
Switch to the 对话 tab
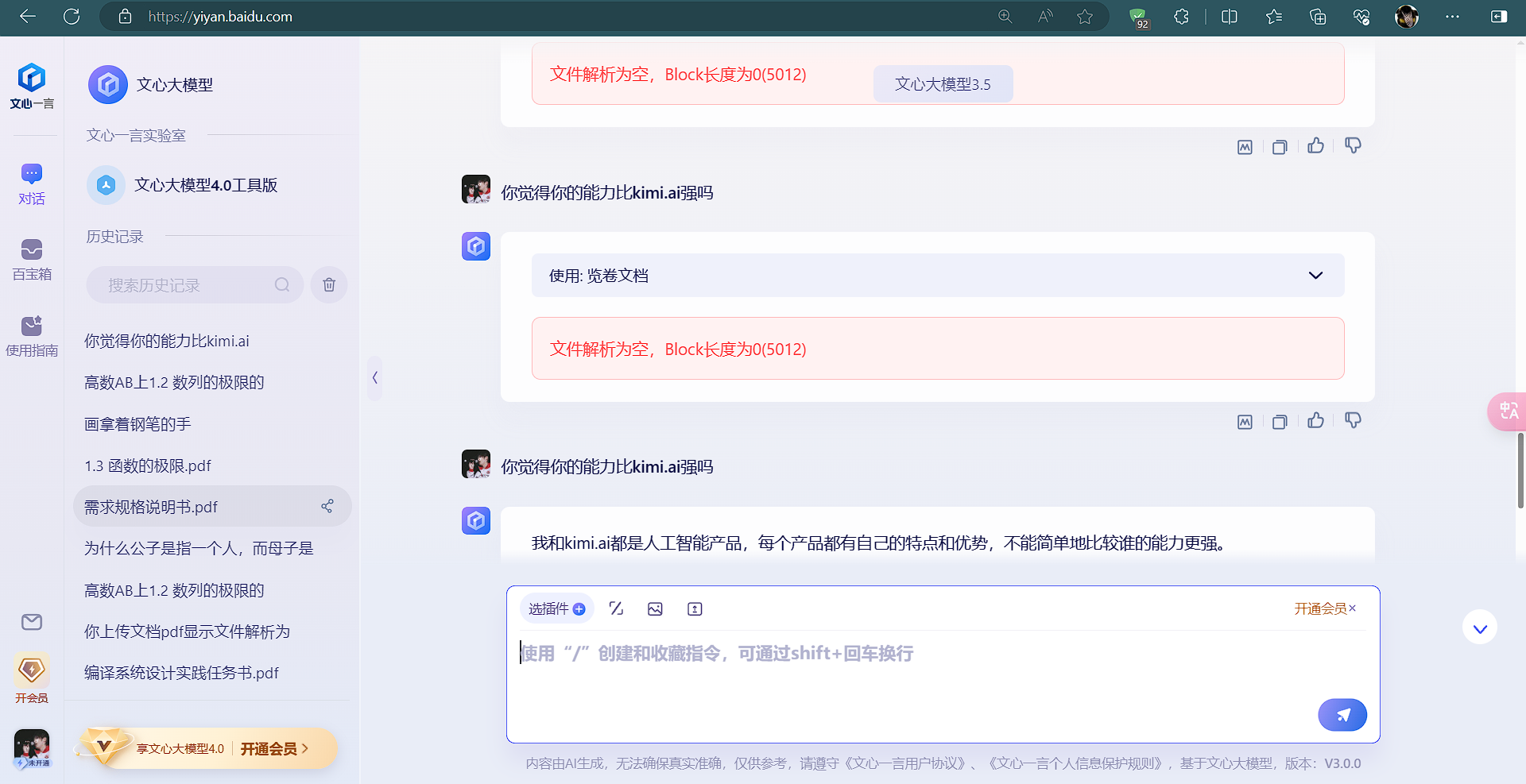pyautogui.click(x=32, y=184)
